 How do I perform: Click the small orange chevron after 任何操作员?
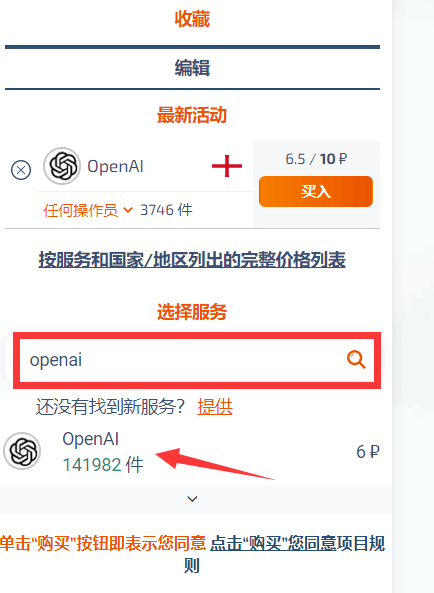click(x=128, y=210)
